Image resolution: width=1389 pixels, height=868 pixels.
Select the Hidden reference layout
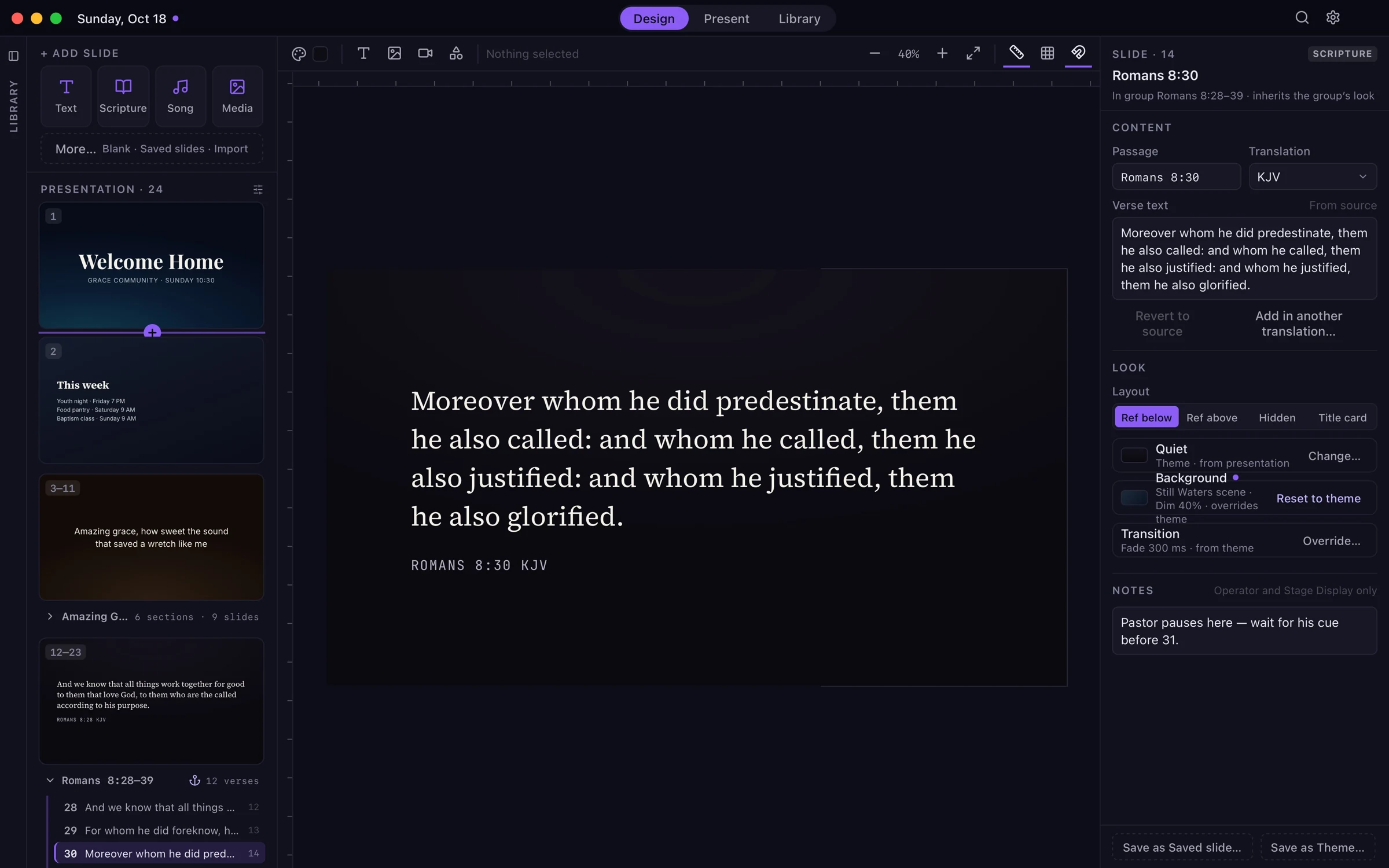1277,418
